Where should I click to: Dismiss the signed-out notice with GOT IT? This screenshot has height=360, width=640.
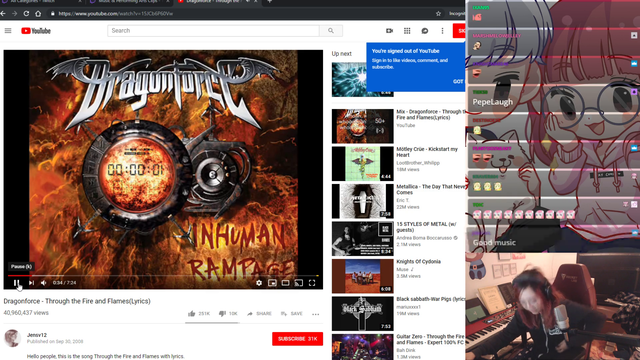[x=459, y=81]
